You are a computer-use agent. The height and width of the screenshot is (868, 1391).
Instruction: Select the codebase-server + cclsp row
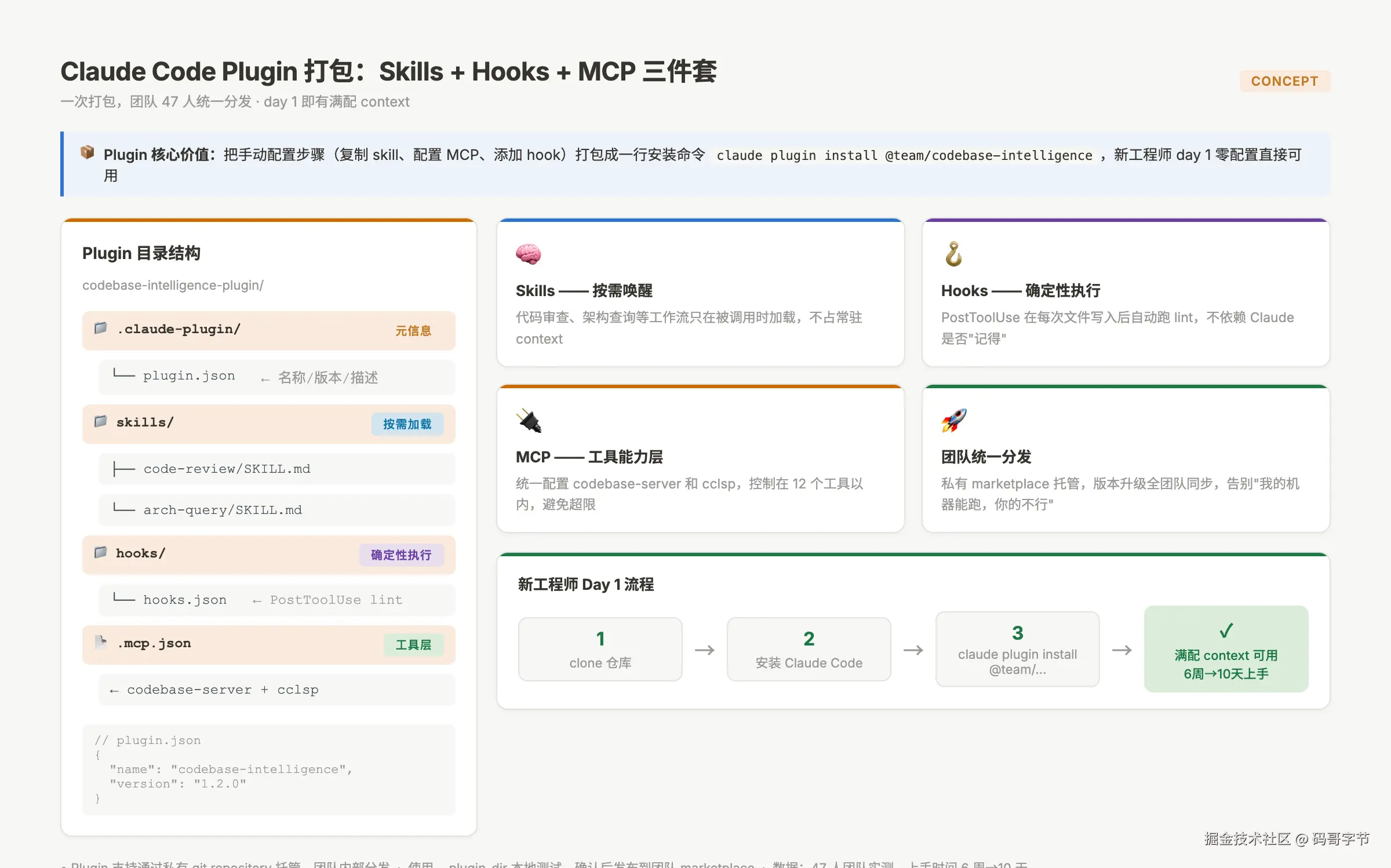[x=277, y=690]
